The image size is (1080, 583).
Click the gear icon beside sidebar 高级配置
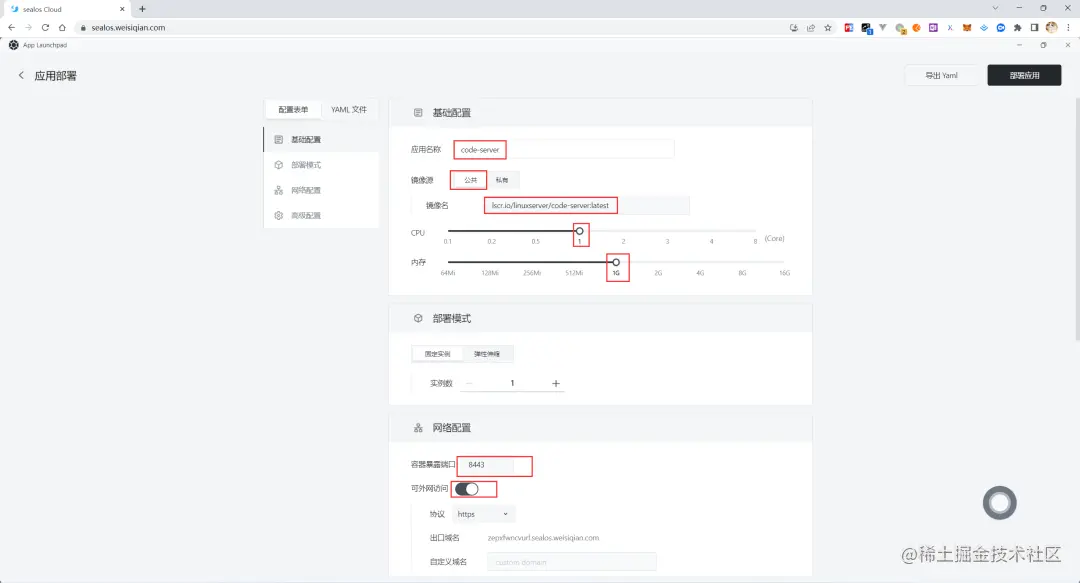[279, 216]
